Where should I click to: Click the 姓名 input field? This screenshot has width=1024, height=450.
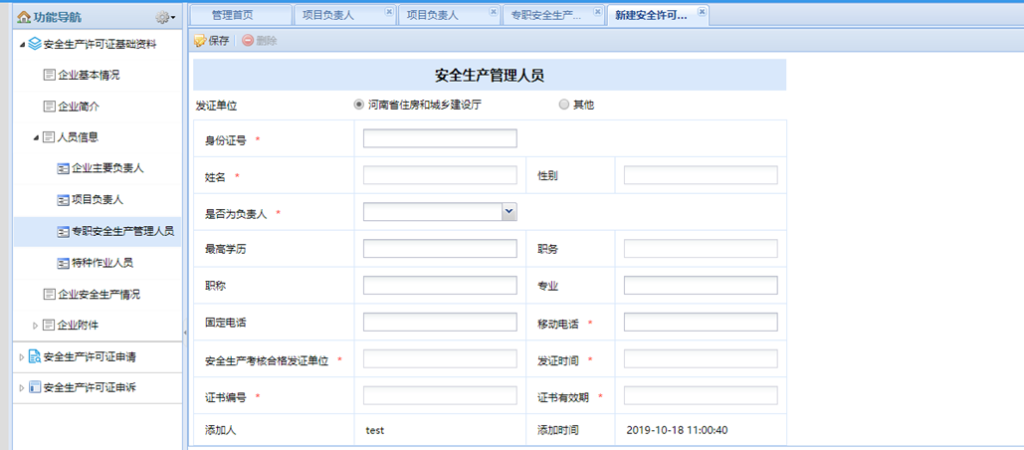pyautogui.click(x=440, y=175)
